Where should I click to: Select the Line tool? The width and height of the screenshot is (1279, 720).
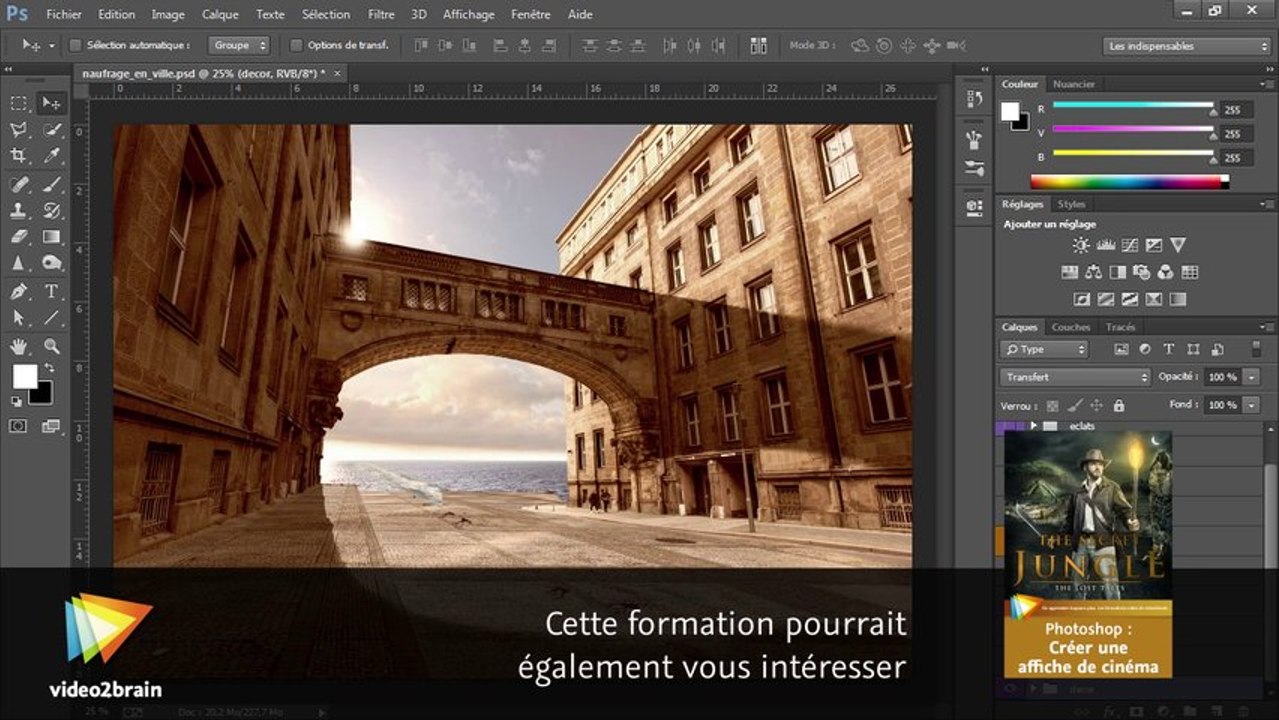point(51,318)
